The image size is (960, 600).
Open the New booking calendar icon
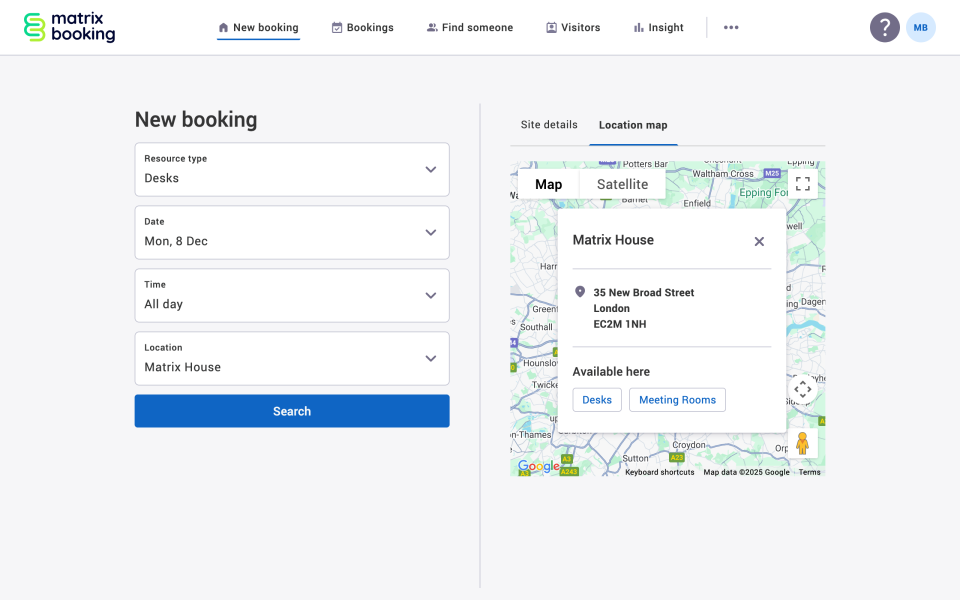[221, 27]
